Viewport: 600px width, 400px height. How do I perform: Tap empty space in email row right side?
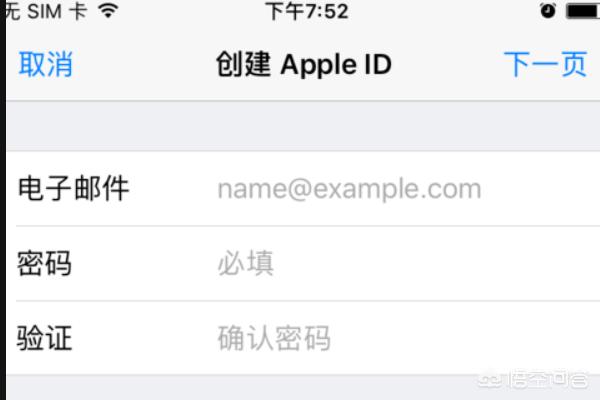tap(540, 189)
